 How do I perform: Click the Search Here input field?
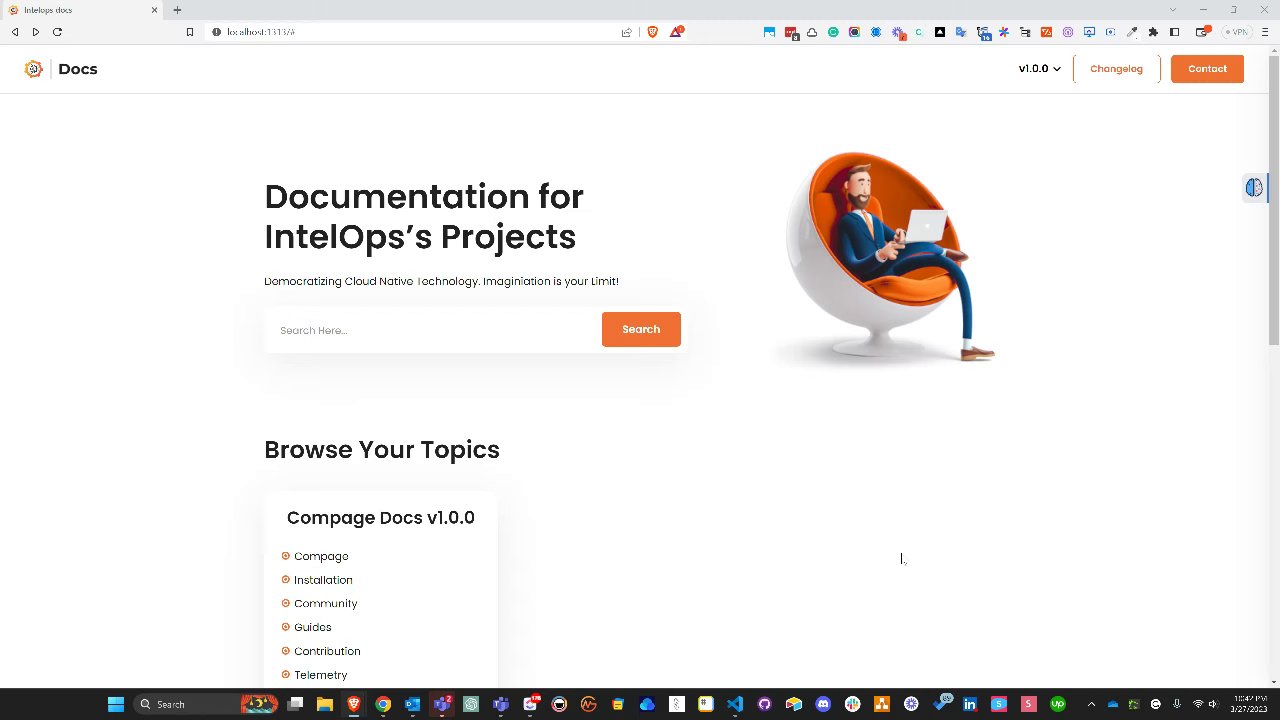434,330
